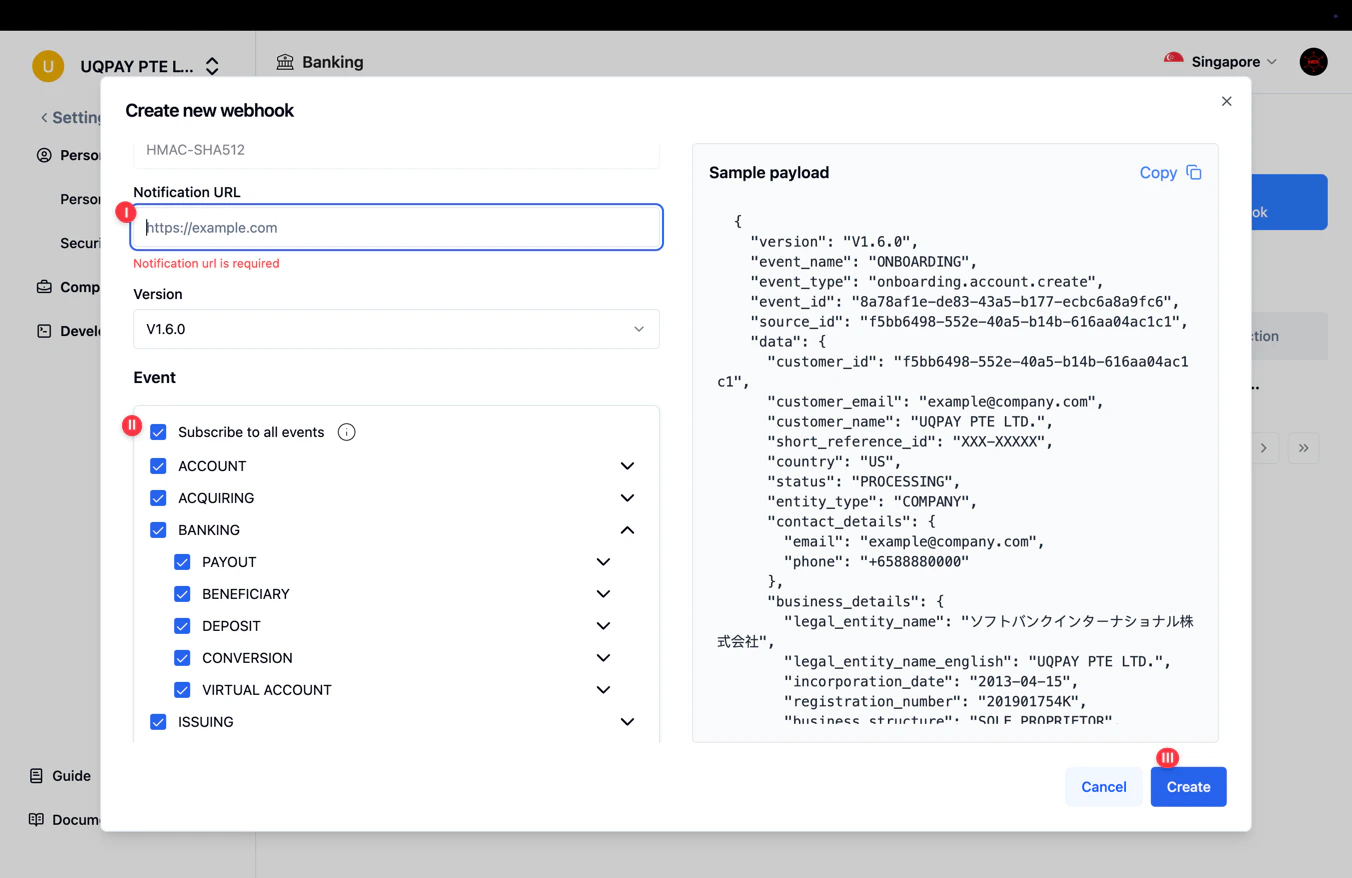Open the Singapore region dropdown
Screen dimensions: 1352x878
click(x=1218, y=61)
